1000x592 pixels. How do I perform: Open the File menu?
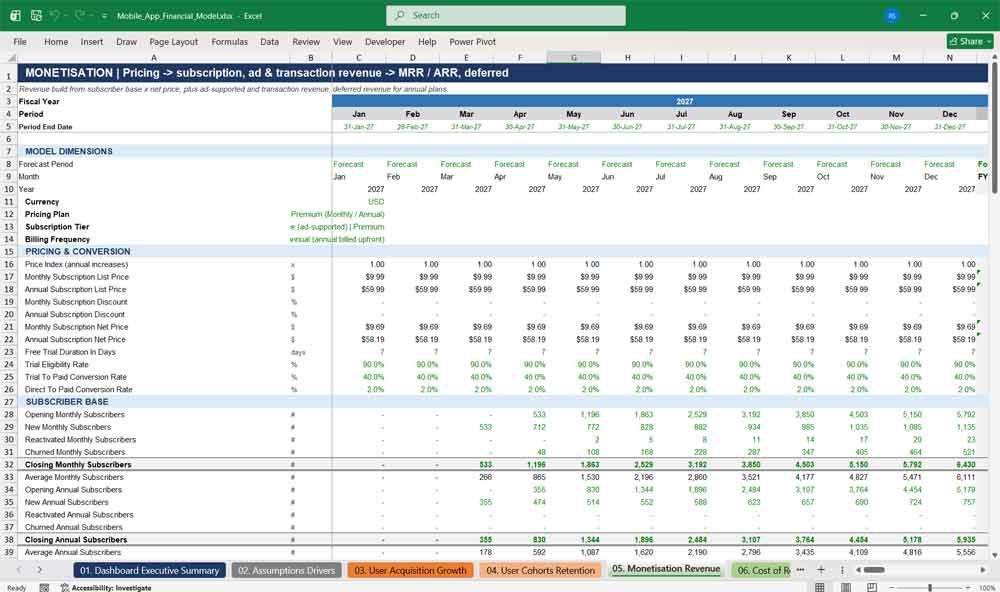pos(20,41)
